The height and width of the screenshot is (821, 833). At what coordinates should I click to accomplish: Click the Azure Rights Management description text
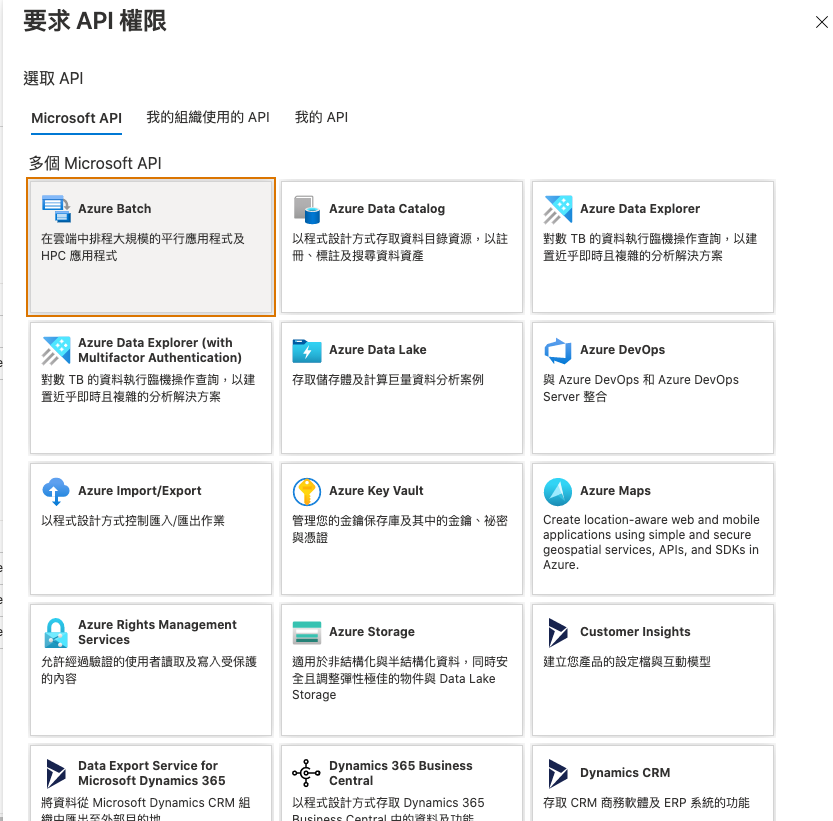pyautogui.click(x=149, y=670)
